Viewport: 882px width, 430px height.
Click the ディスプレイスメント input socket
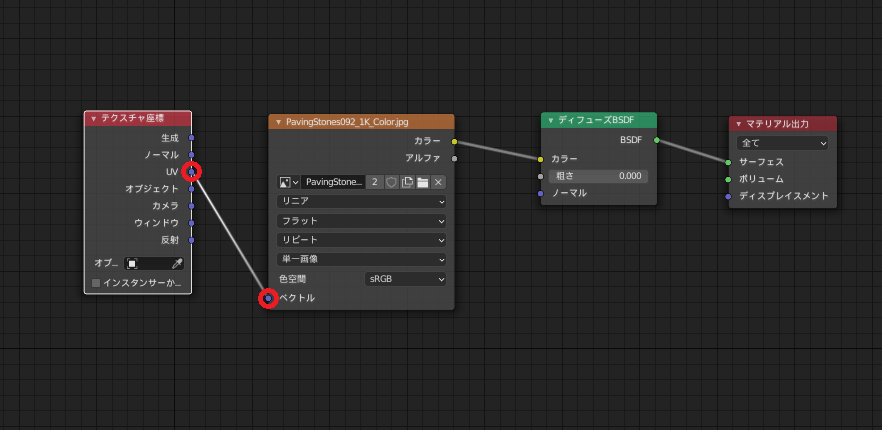tap(728, 196)
